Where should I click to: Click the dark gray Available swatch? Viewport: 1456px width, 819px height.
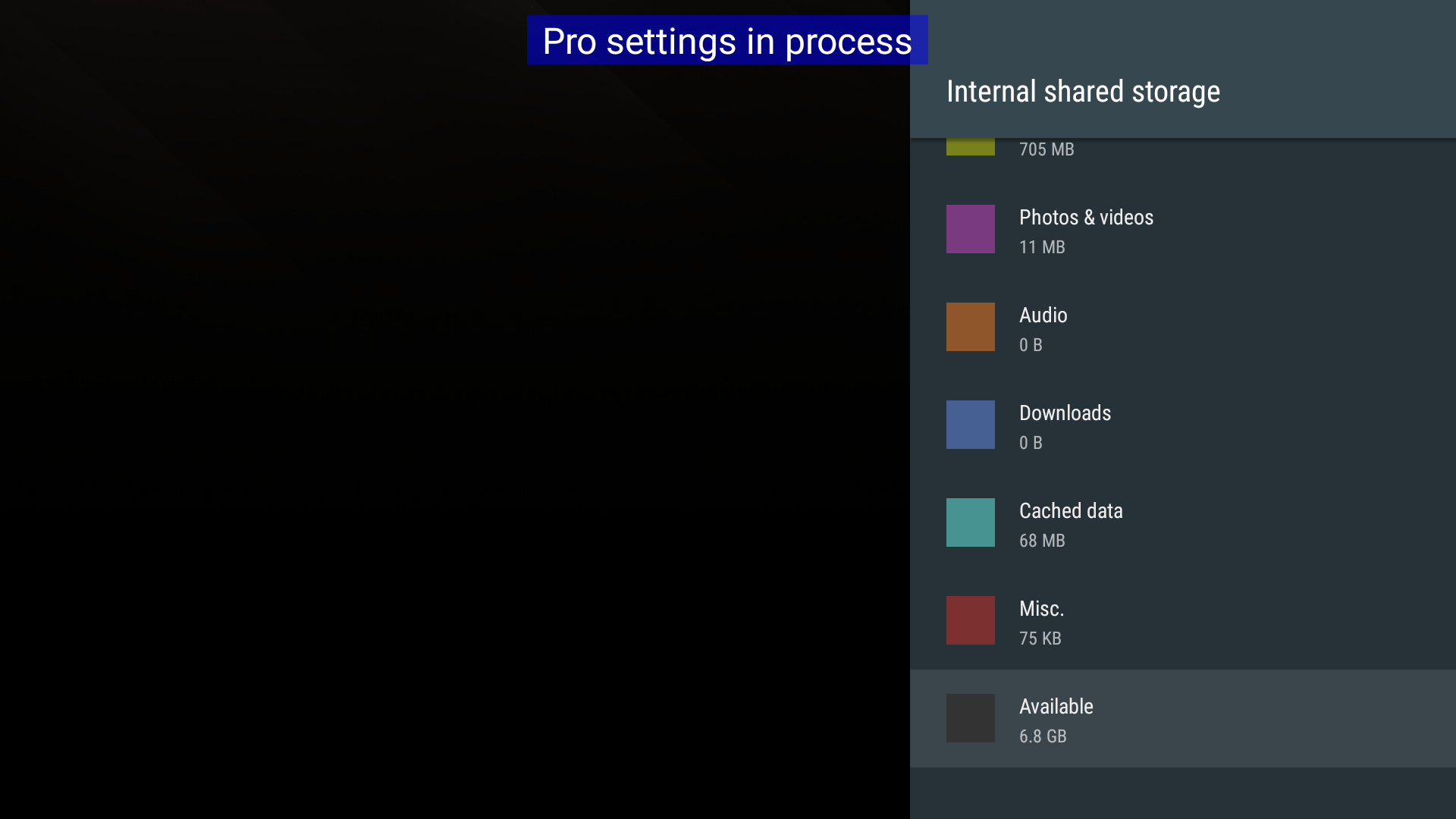pos(970,718)
